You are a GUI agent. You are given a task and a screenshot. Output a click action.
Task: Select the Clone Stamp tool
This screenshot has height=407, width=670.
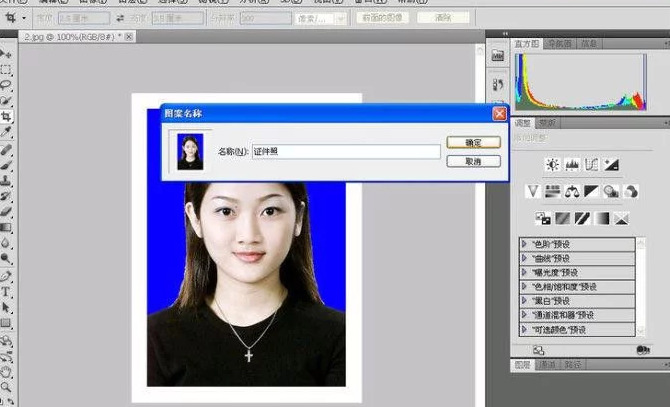click(6, 181)
